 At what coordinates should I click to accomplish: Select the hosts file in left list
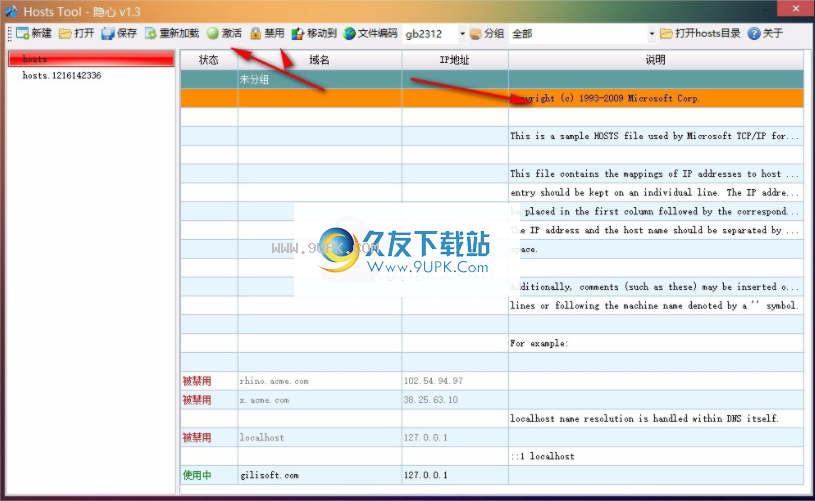click(91, 59)
